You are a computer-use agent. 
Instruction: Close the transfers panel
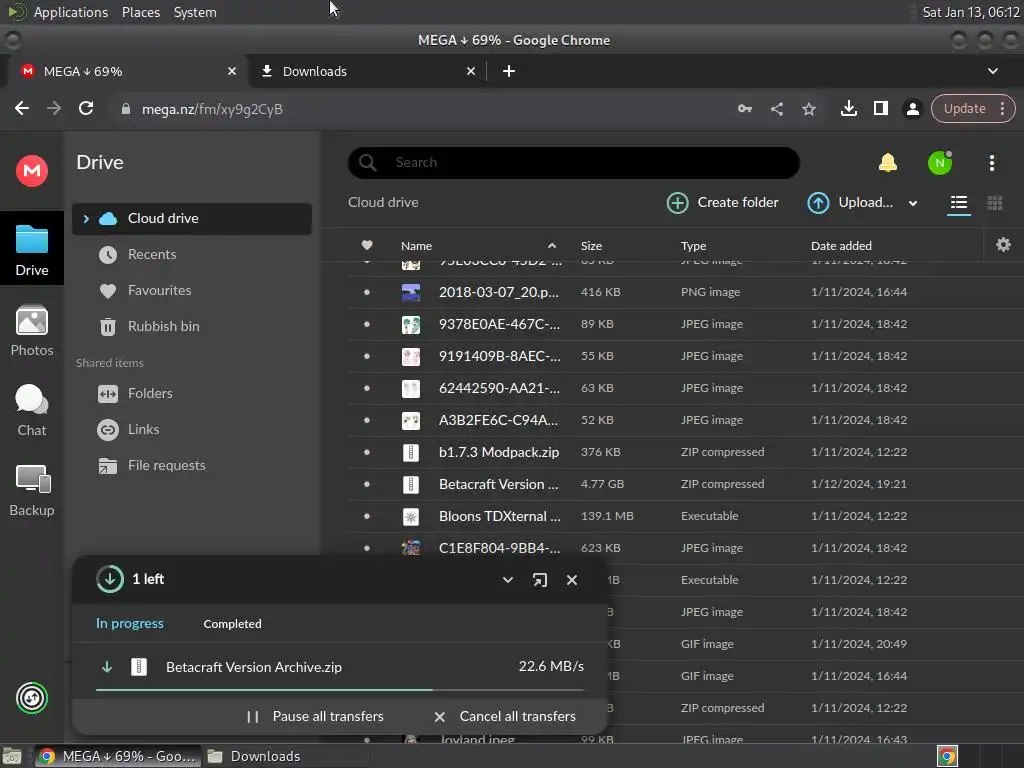(571, 580)
